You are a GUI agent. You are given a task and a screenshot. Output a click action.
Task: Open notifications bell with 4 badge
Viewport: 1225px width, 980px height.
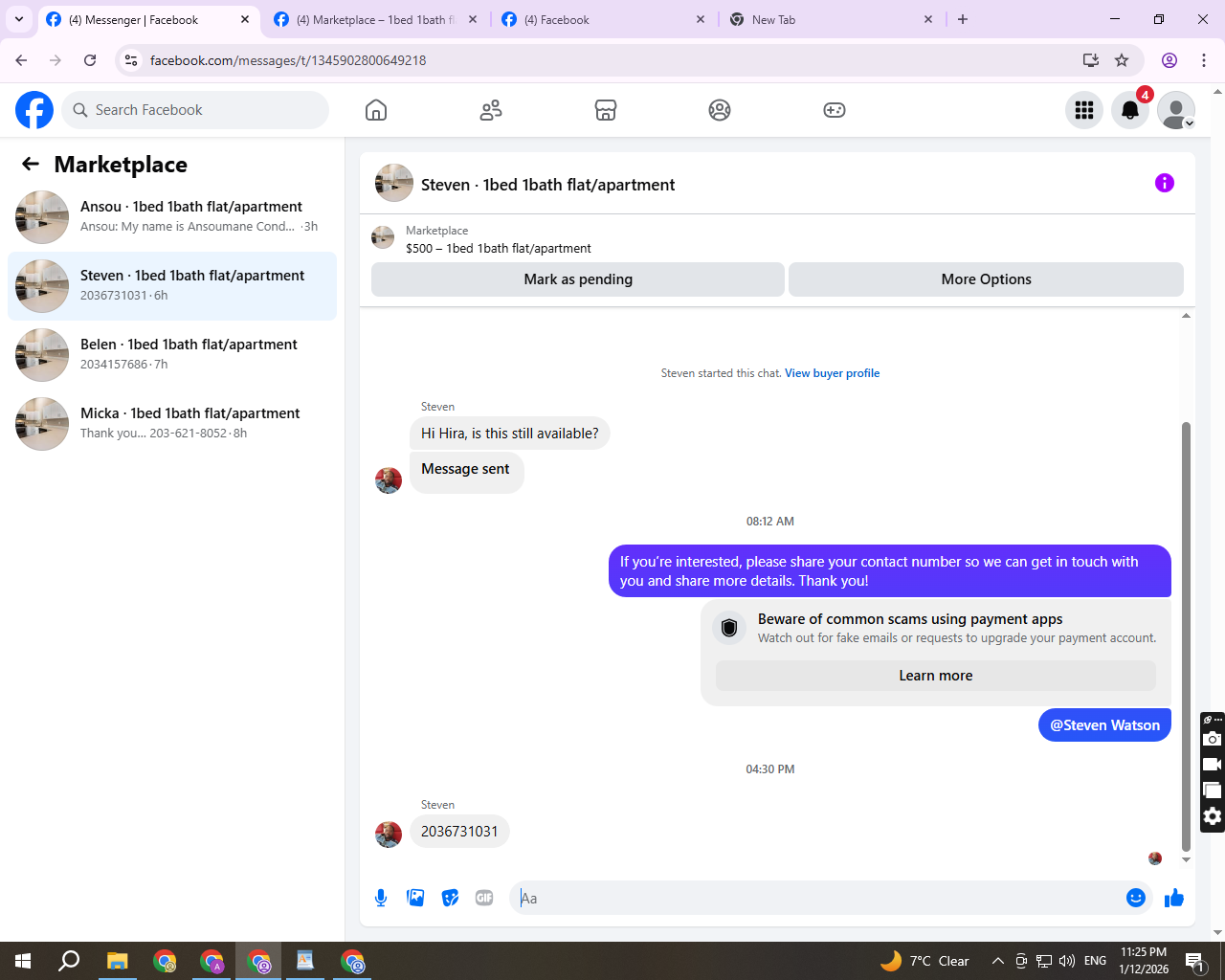click(x=1130, y=110)
